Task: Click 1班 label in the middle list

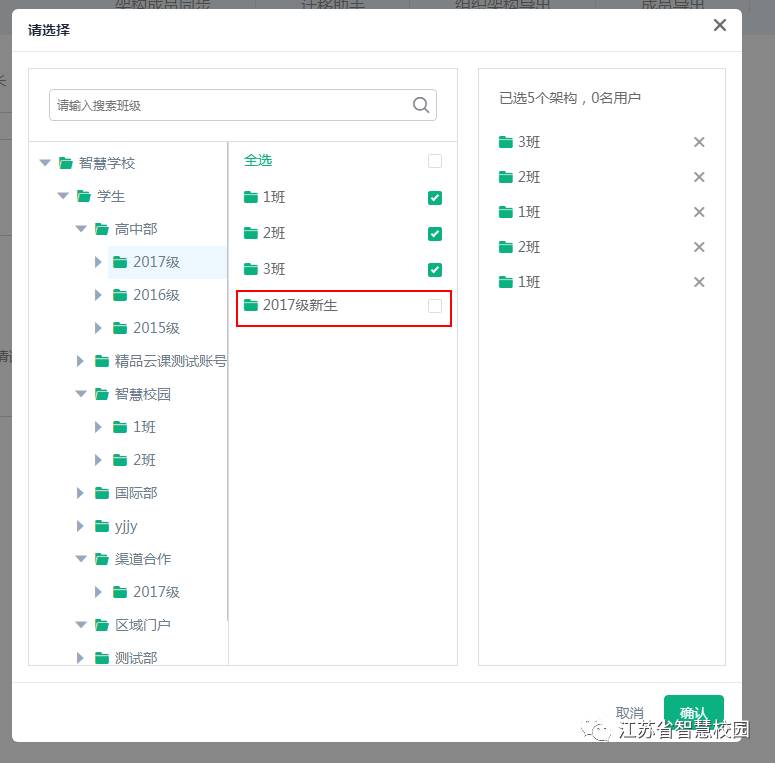Action: point(274,197)
